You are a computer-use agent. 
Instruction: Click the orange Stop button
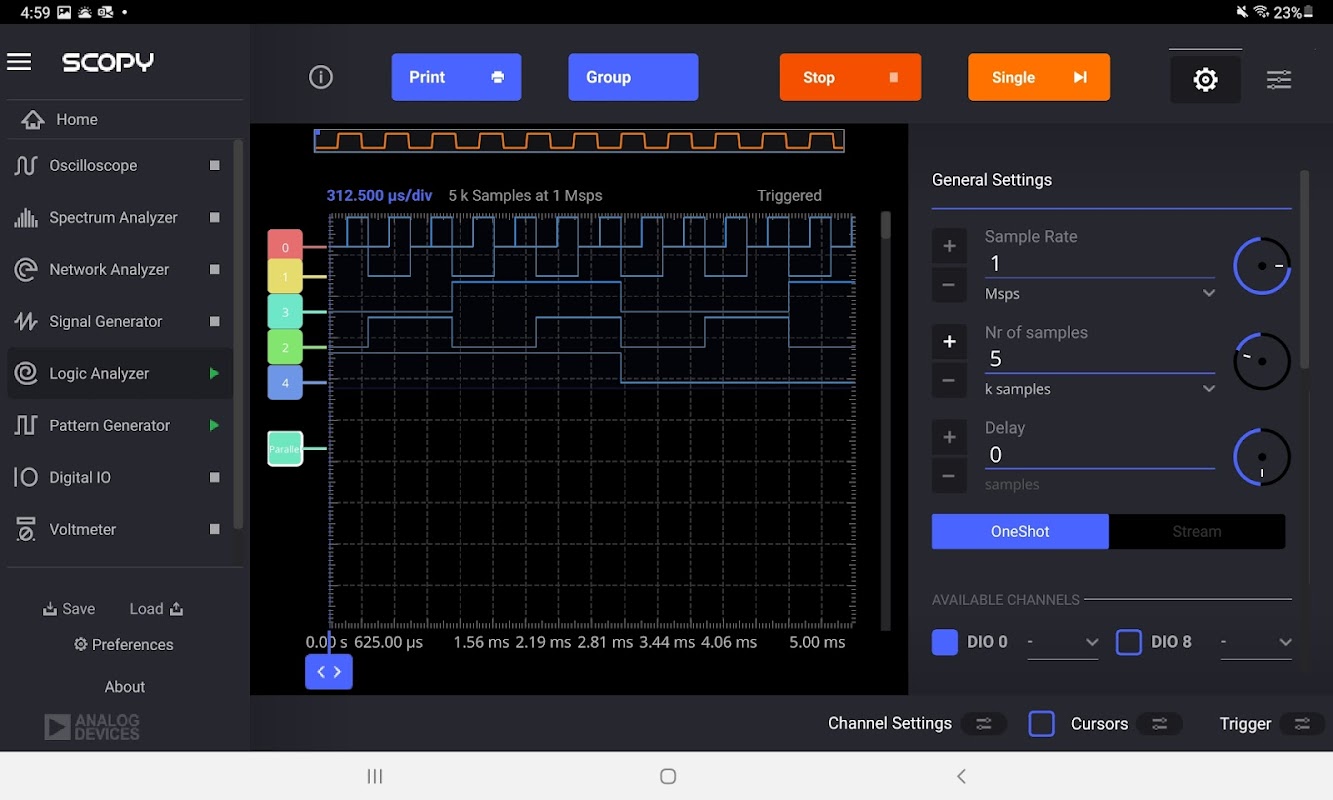click(850, 77)
